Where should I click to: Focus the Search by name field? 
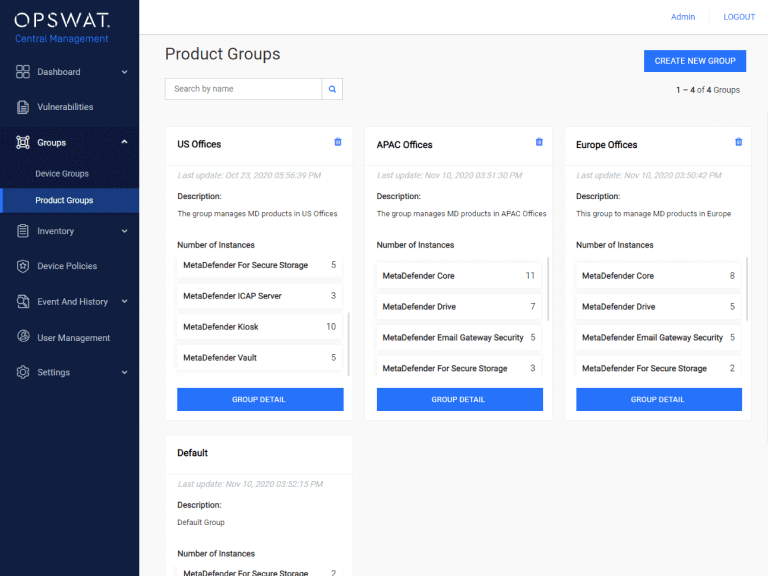point(243,89)
